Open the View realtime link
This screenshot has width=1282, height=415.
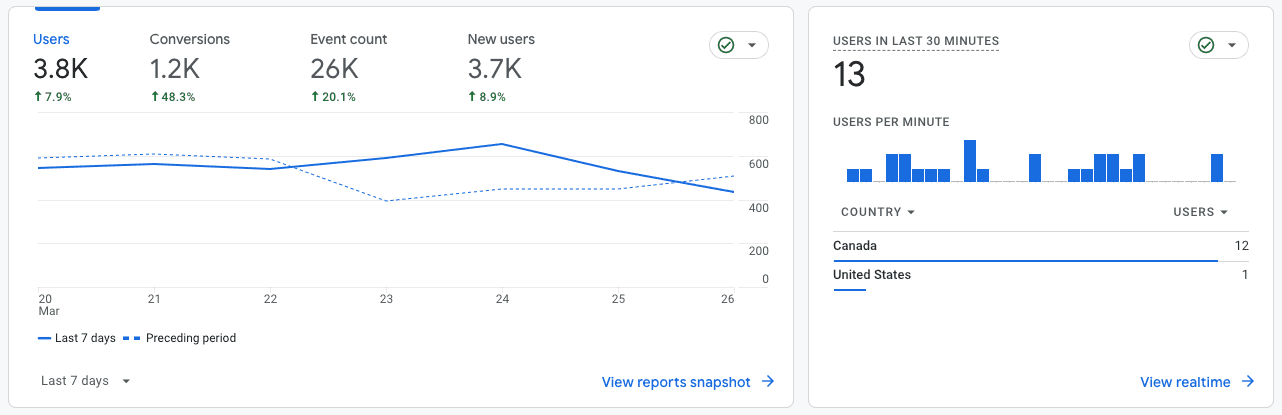[x=1185, y=382]
